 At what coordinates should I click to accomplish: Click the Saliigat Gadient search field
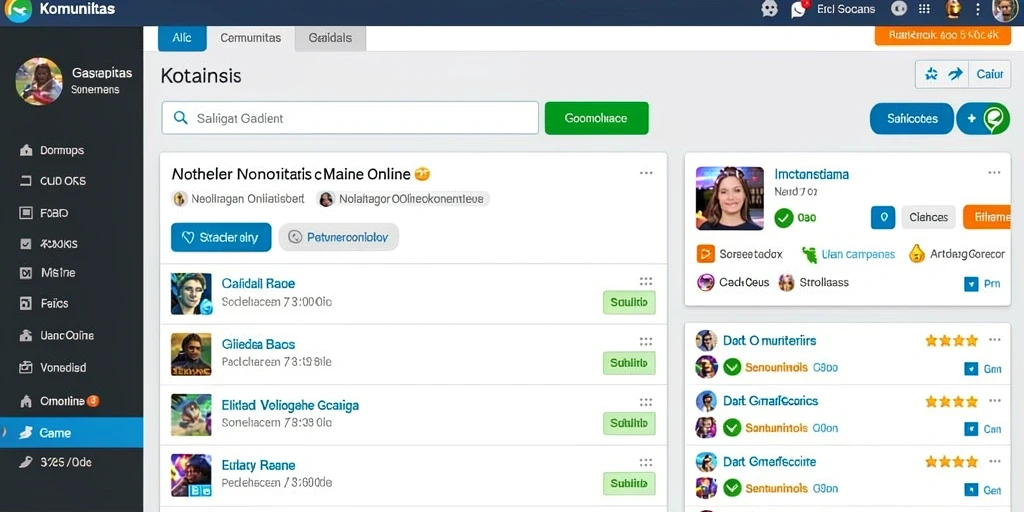[x=350, y=118]
